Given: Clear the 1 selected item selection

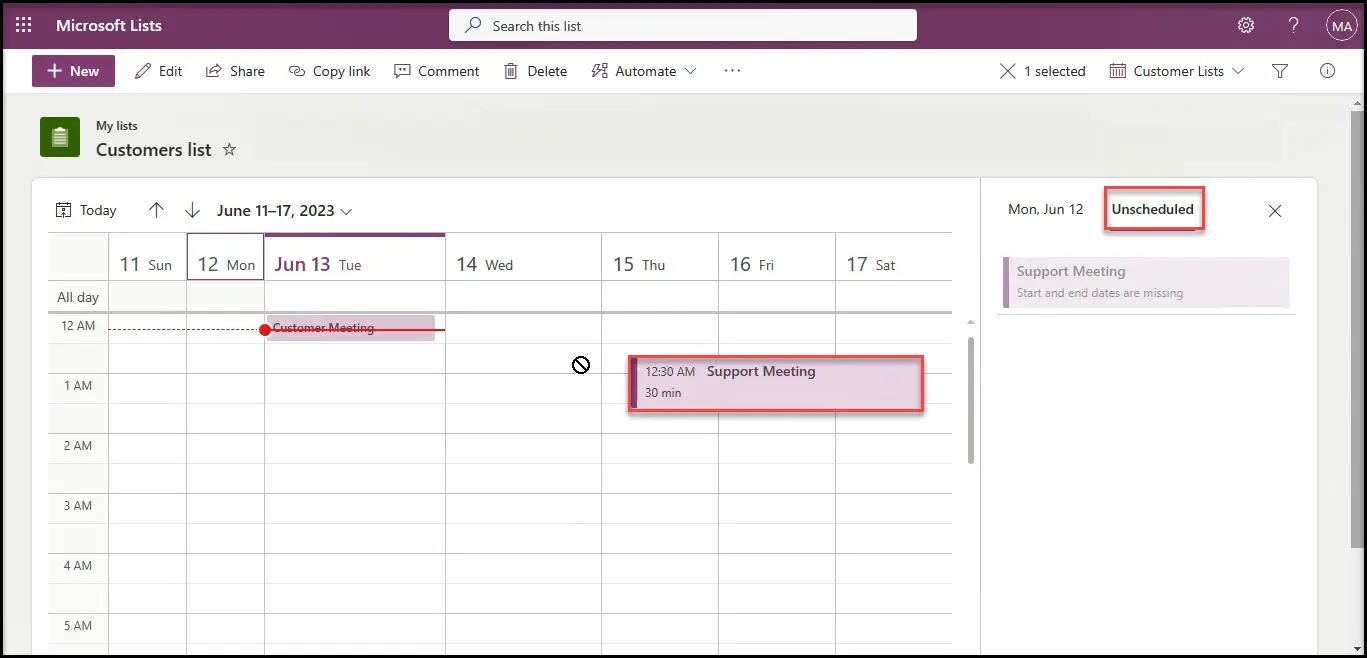Looking at the screenshot, I should point(1007,71).
